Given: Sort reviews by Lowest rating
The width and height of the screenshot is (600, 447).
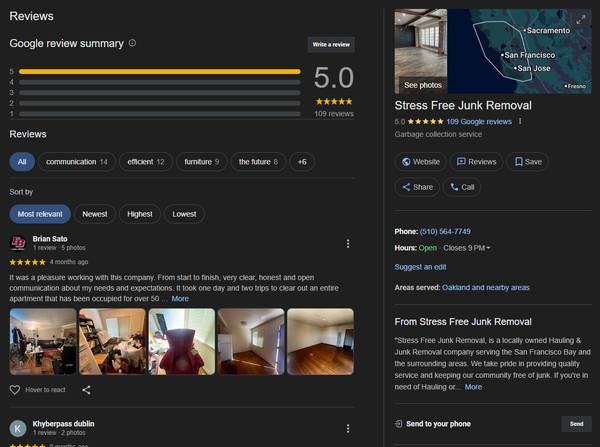Looking at the screenshot, I should (184, 213).
